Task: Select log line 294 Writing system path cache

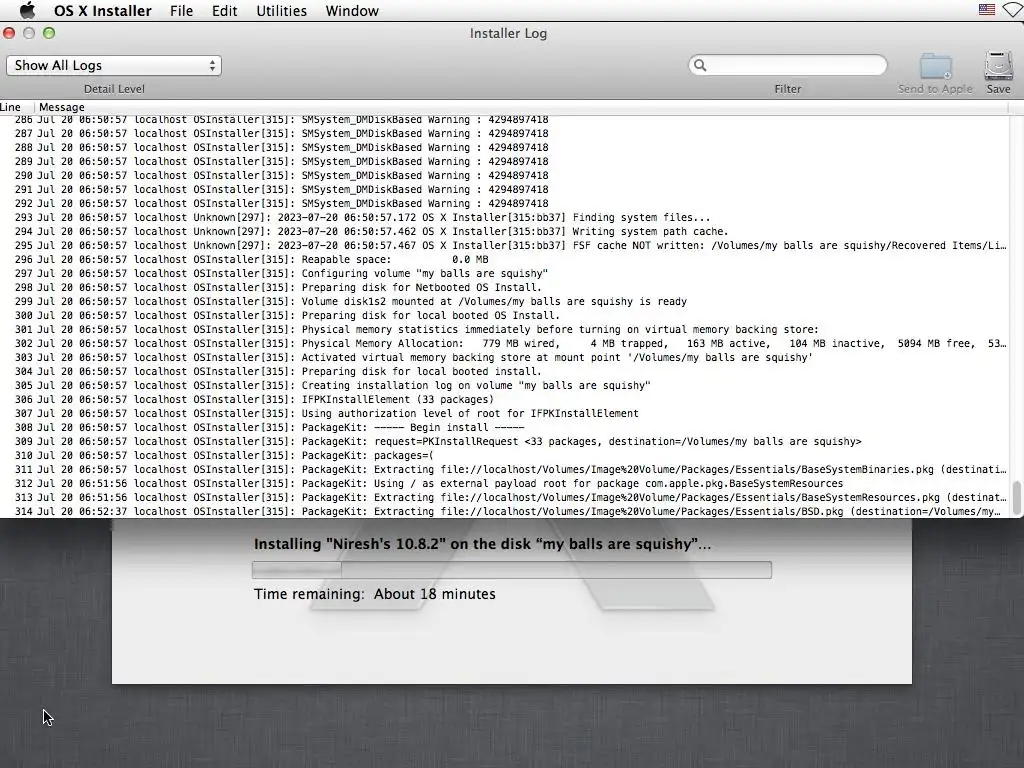Action: click(506, 231)
